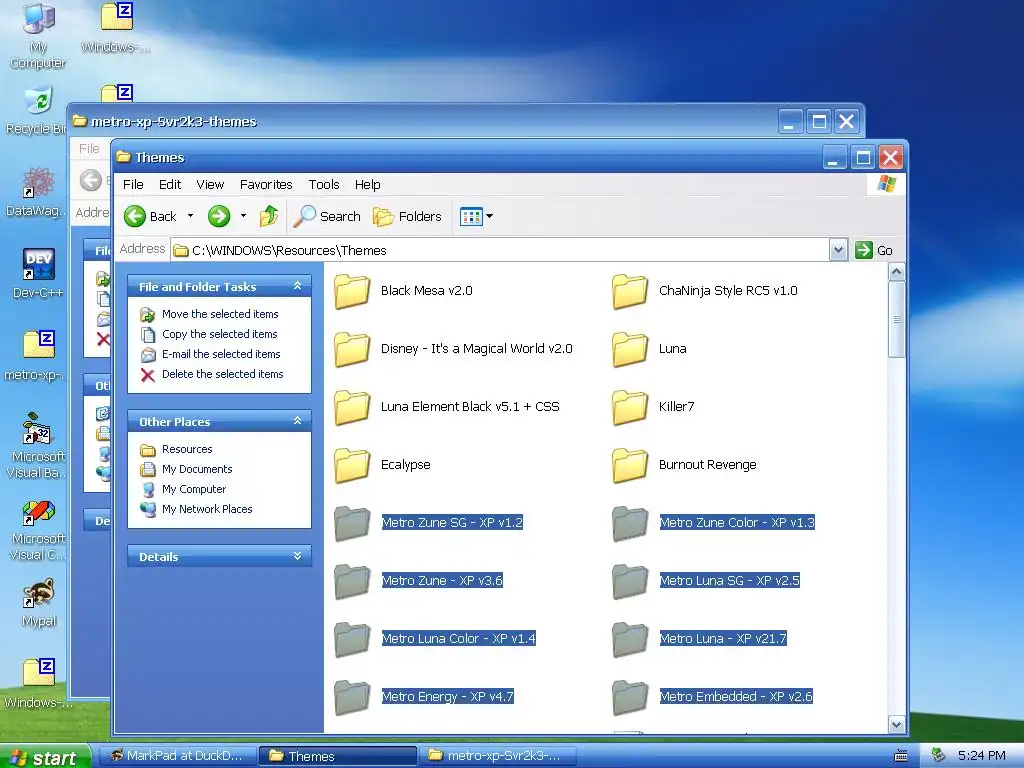This screenshot has height=768, width=1024.
Task: Open the Tools menu
Action: pyautogui.click(x=324, y=185)
